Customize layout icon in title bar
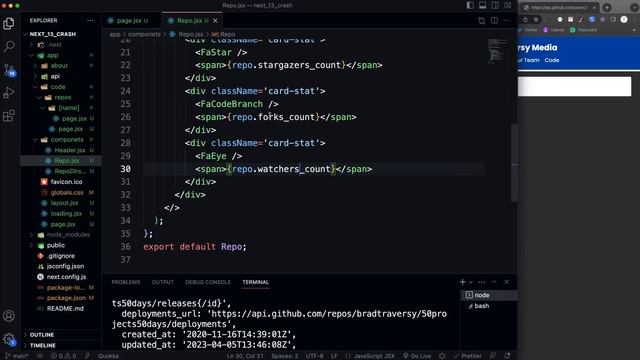The width and height of the screenshot is (640, 360). click(x=508, y=5)
